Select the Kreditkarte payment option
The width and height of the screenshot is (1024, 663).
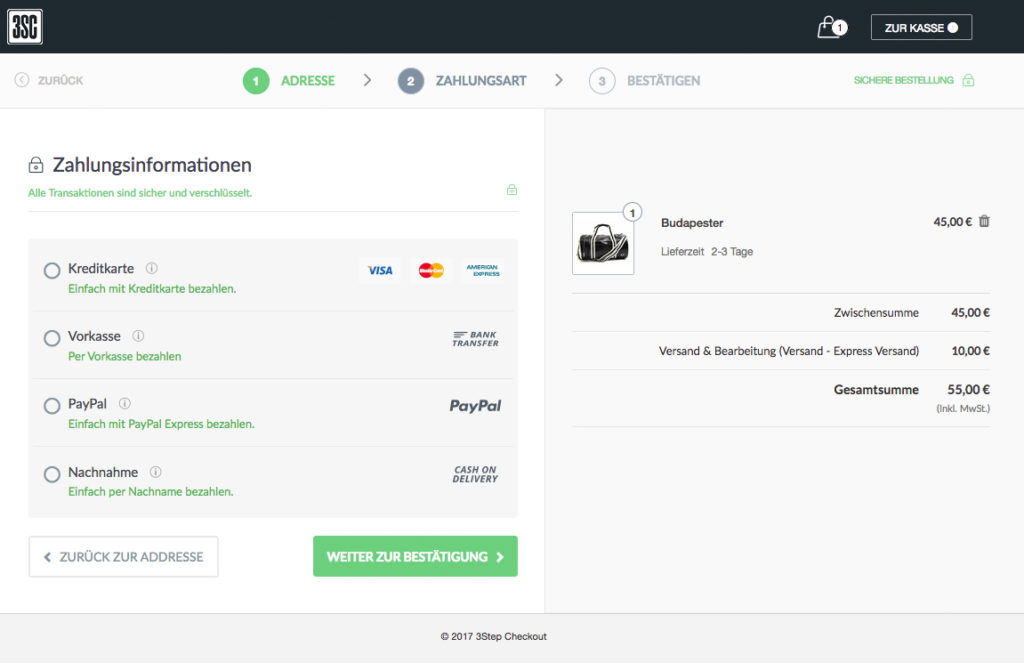pos(52,270)
